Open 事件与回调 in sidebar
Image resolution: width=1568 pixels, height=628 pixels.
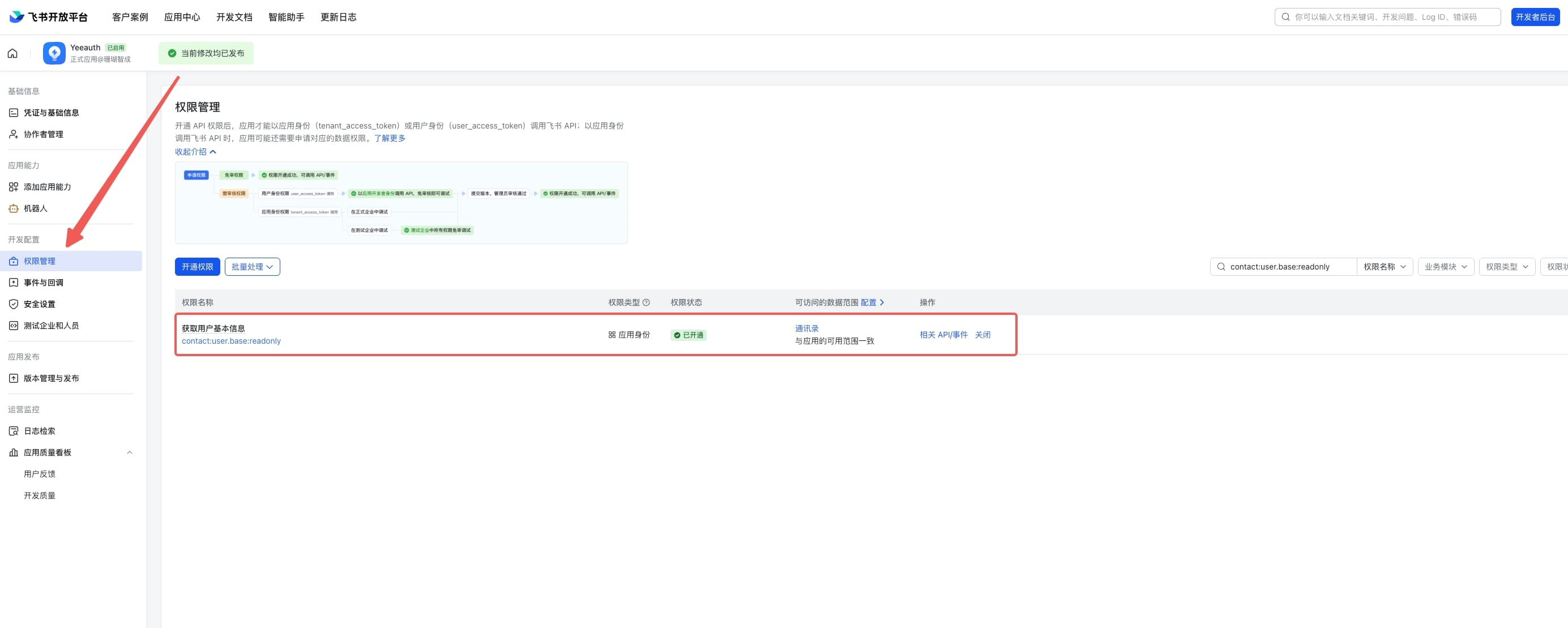coord(43,283)
